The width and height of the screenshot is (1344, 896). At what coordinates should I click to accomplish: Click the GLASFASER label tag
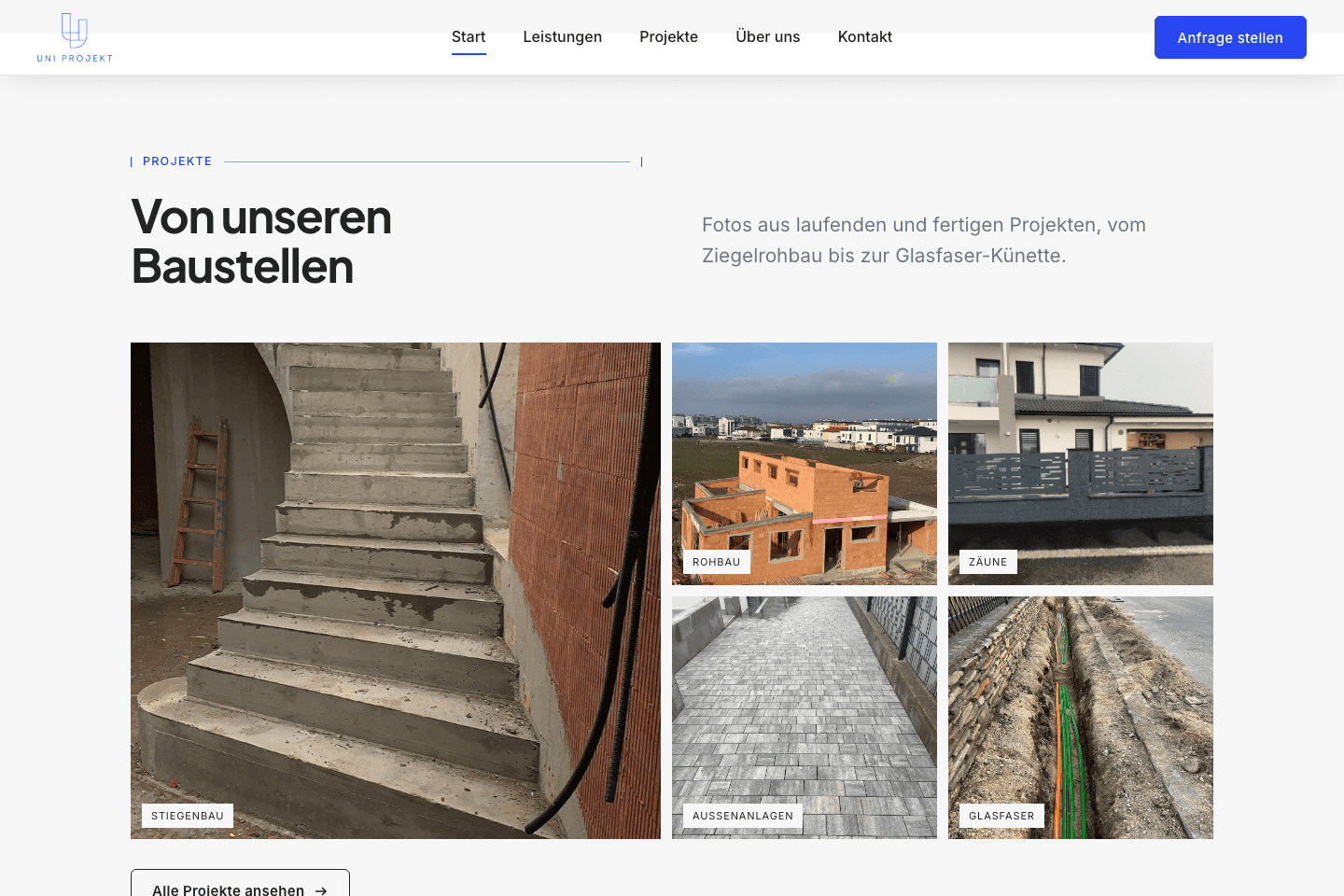1001,816
